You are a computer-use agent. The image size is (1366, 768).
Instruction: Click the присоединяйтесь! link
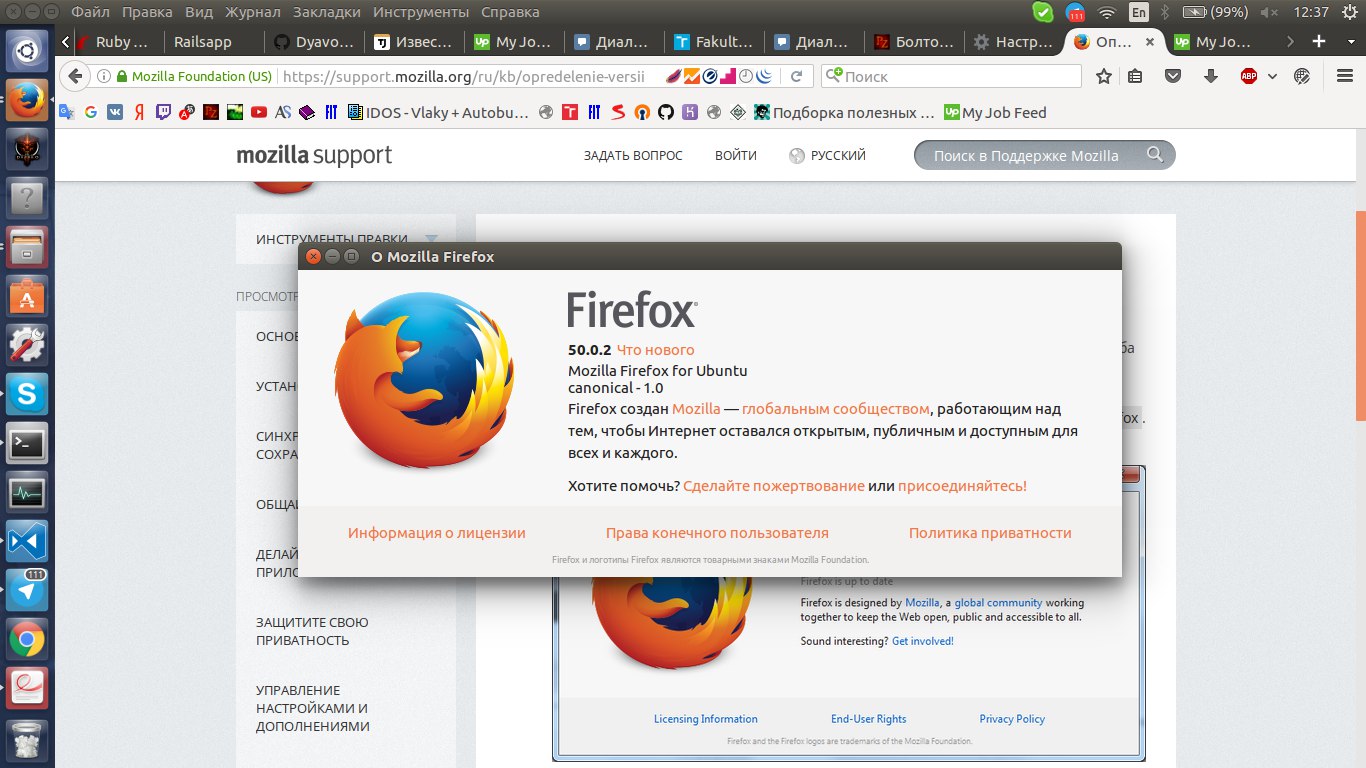click(962, 486)
